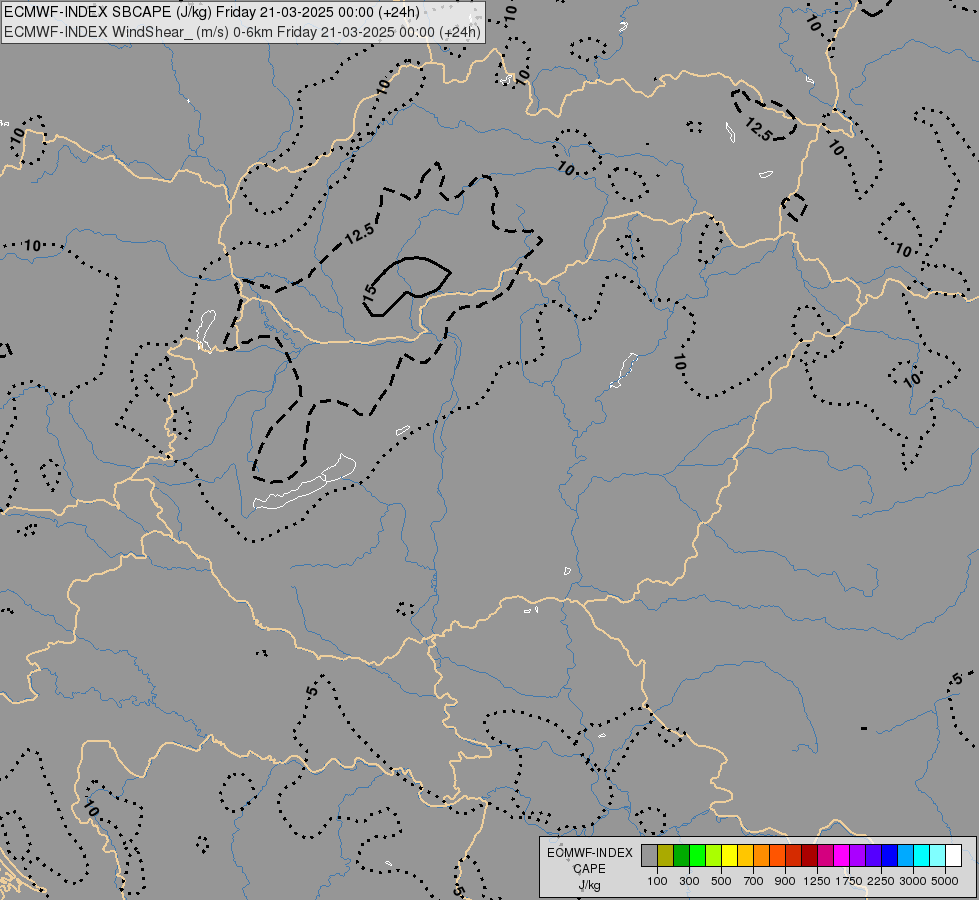Screen dimensions: 979x900
Task: Click the CAPE label in legend
Action: click(589, 869)
